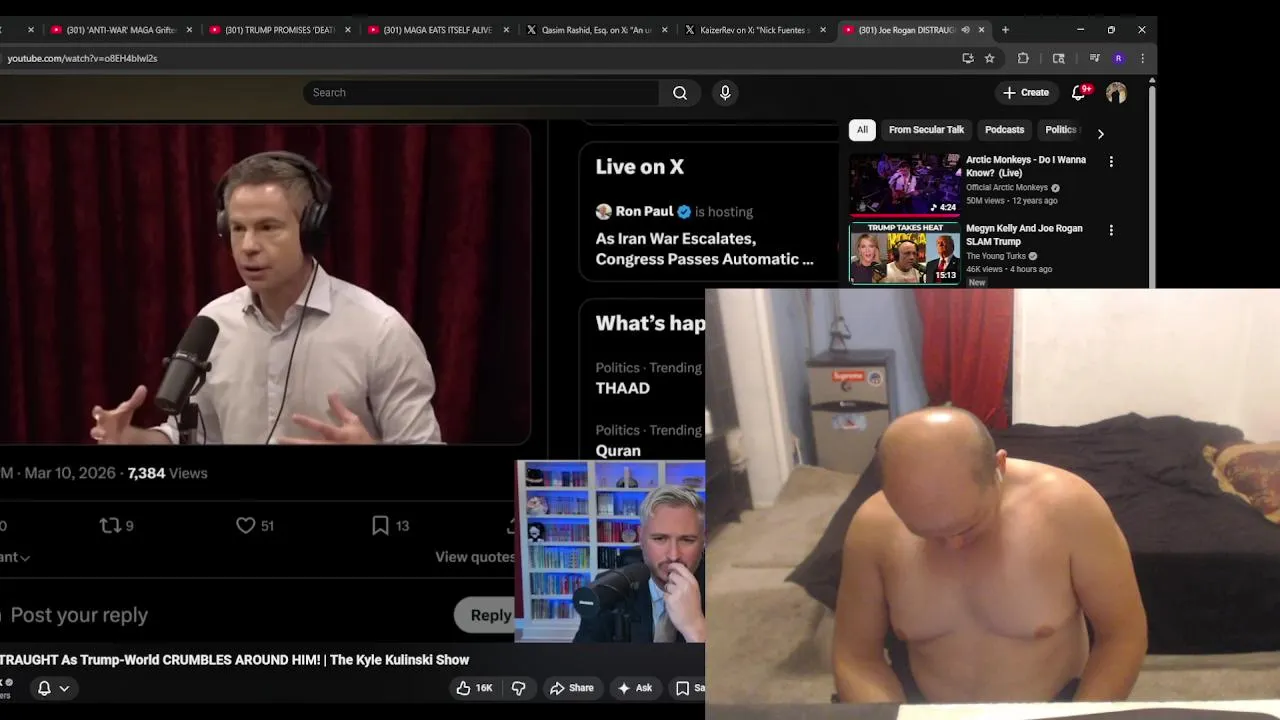Screen dimensions: 1280x720
Task: Like the video showing 16K likes
Action: [x=476, y=688]
